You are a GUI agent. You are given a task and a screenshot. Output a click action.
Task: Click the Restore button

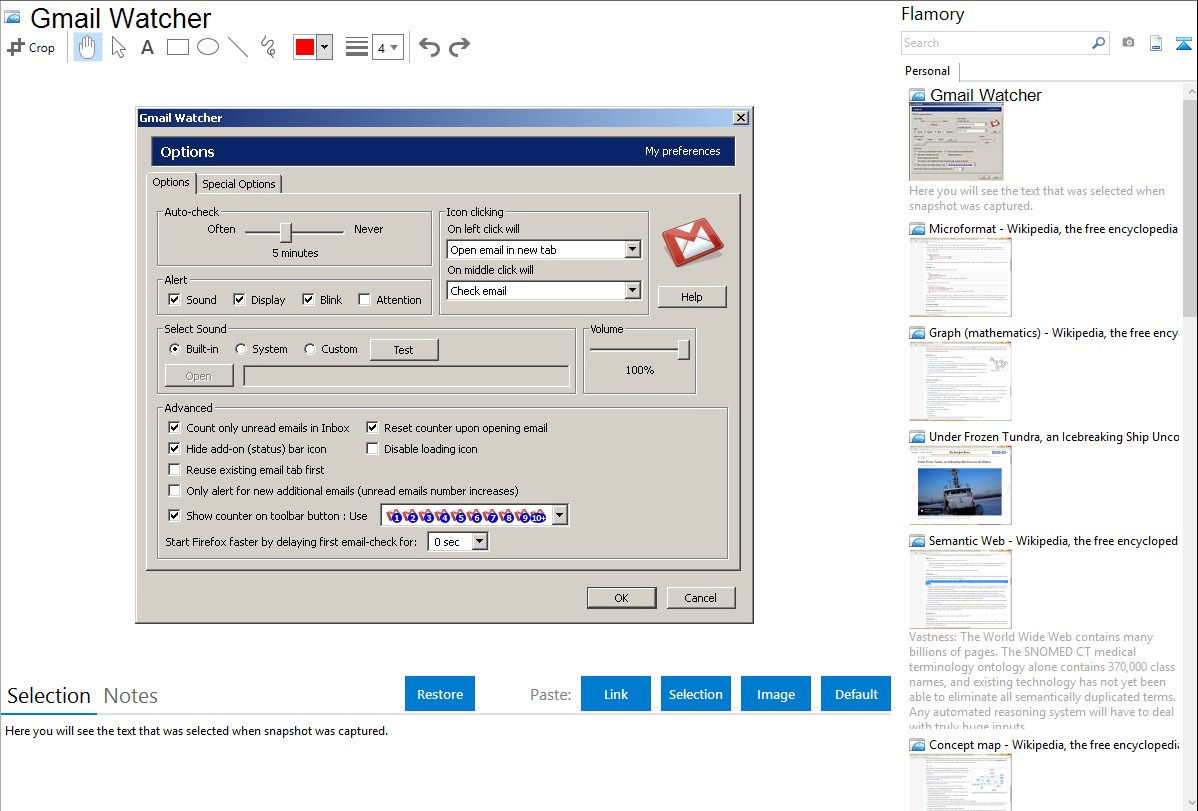point(440,694)
